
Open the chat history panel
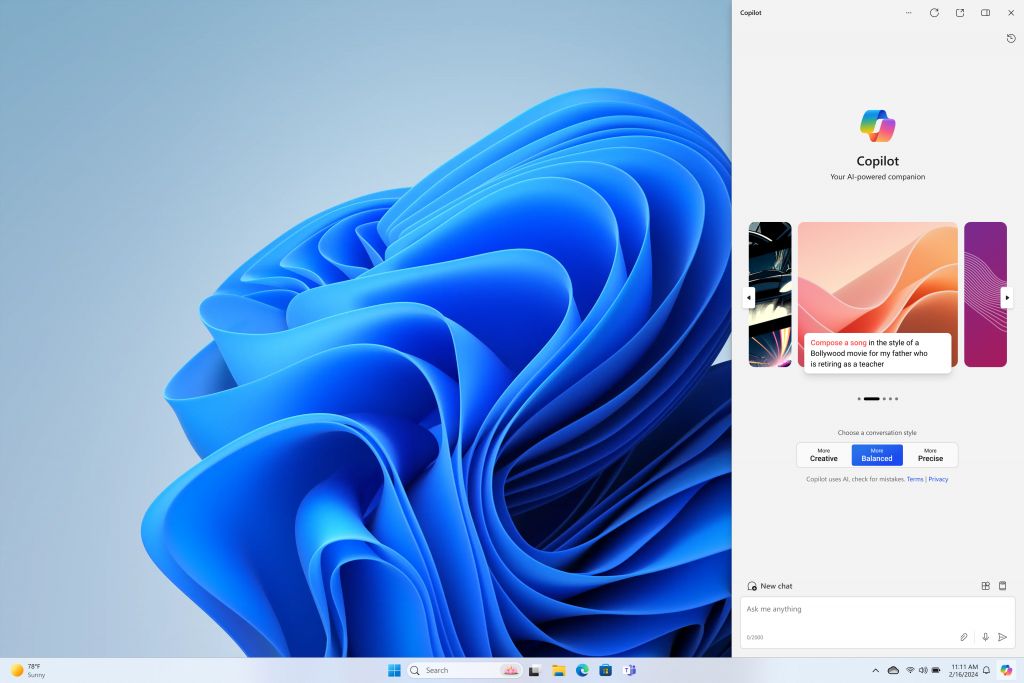1010,38
